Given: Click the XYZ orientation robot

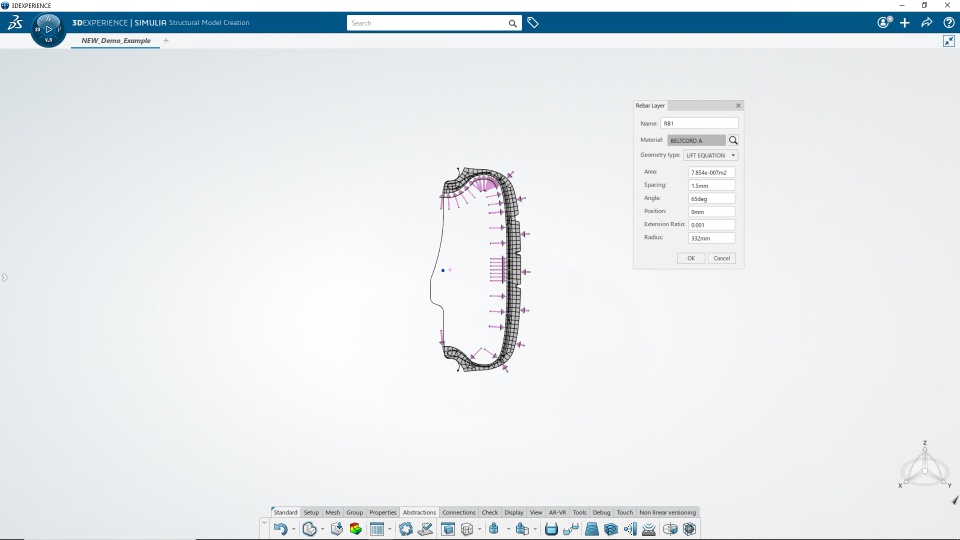Looking at the screenshot, I should pyautogui.click(x=924, y=467).
